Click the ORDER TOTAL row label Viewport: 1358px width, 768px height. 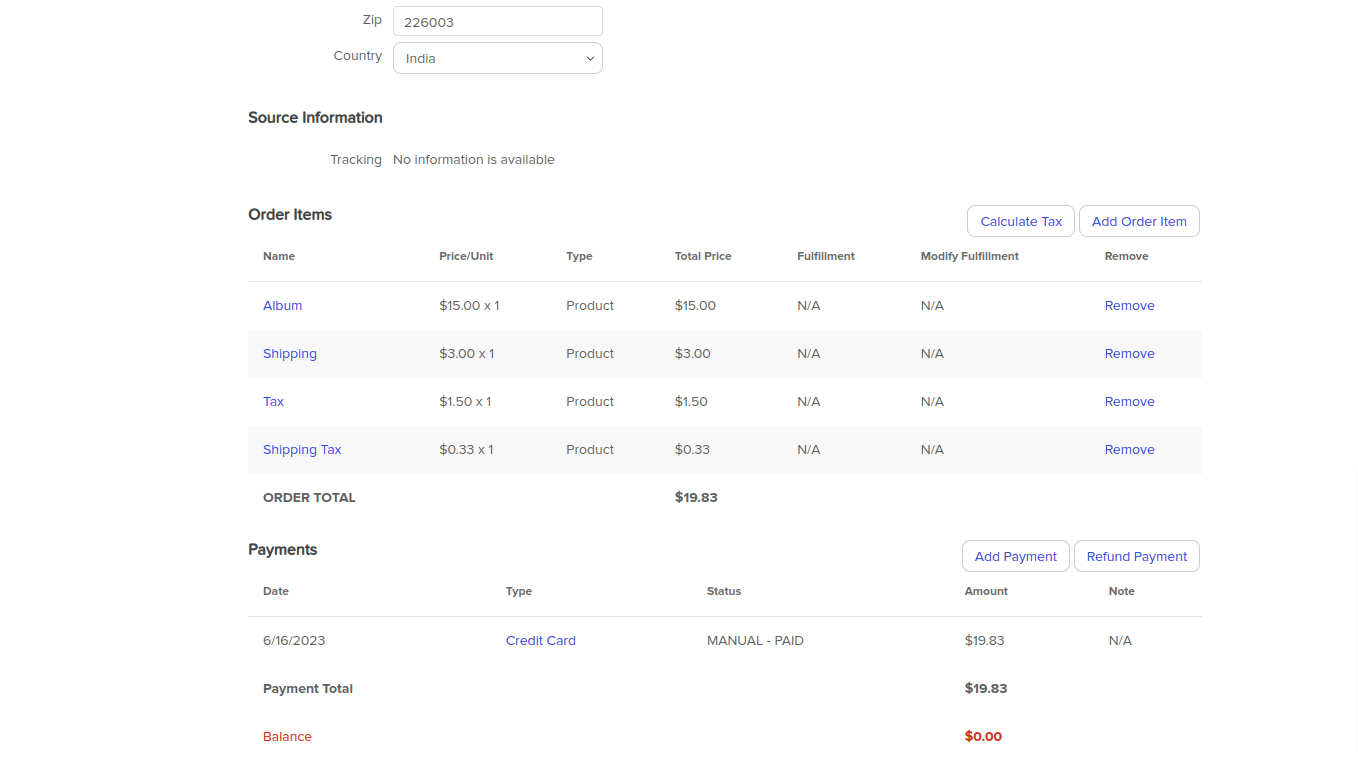[309, 497]
